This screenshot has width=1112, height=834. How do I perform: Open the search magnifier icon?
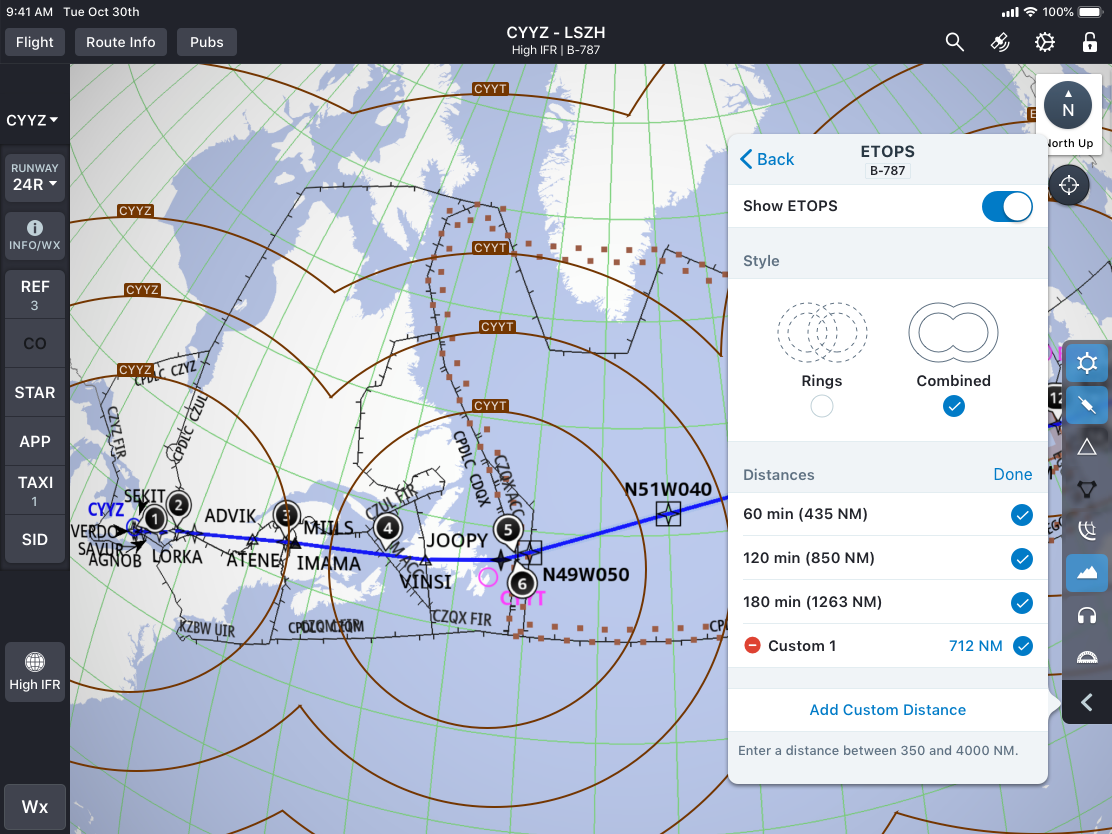point(955,43)
